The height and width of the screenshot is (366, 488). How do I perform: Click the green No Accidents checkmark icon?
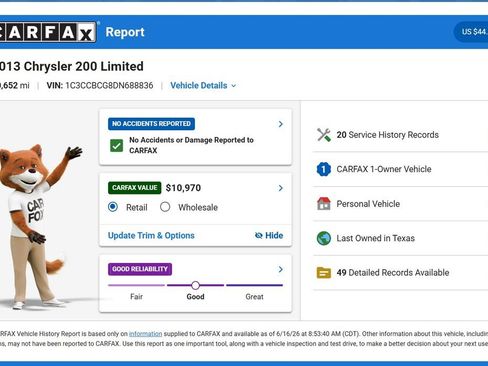click(x=116, y=145)
